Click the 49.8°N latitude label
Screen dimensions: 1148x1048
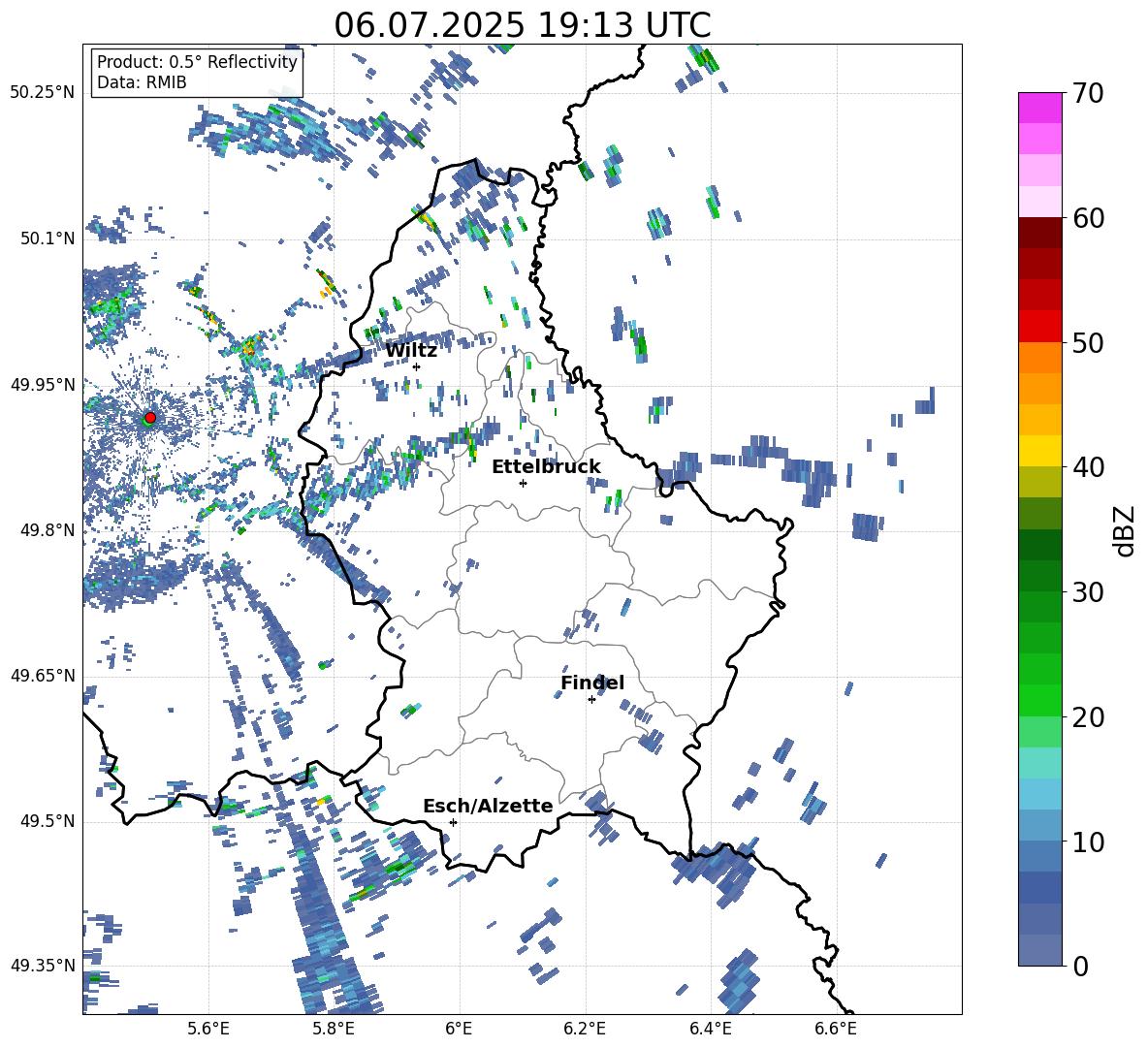point(47,530)
